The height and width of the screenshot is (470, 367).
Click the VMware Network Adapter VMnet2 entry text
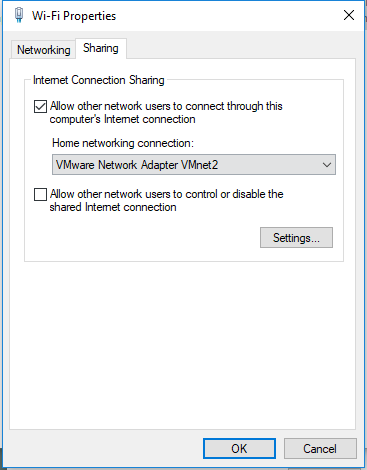137,165
